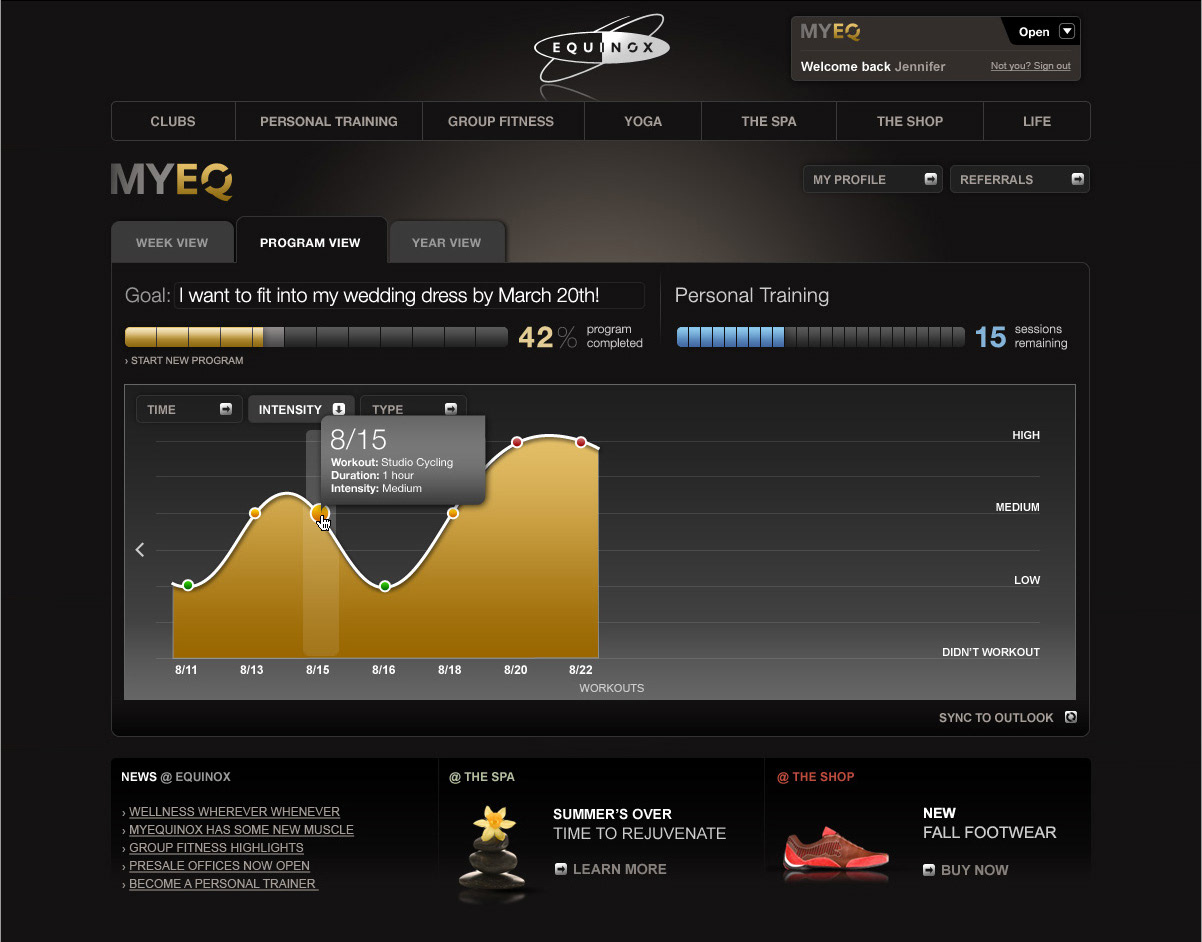Open the Intensity dropdown on chart
The width and height of the screenshot is (1202, 942).
click(x=302, y=409)
